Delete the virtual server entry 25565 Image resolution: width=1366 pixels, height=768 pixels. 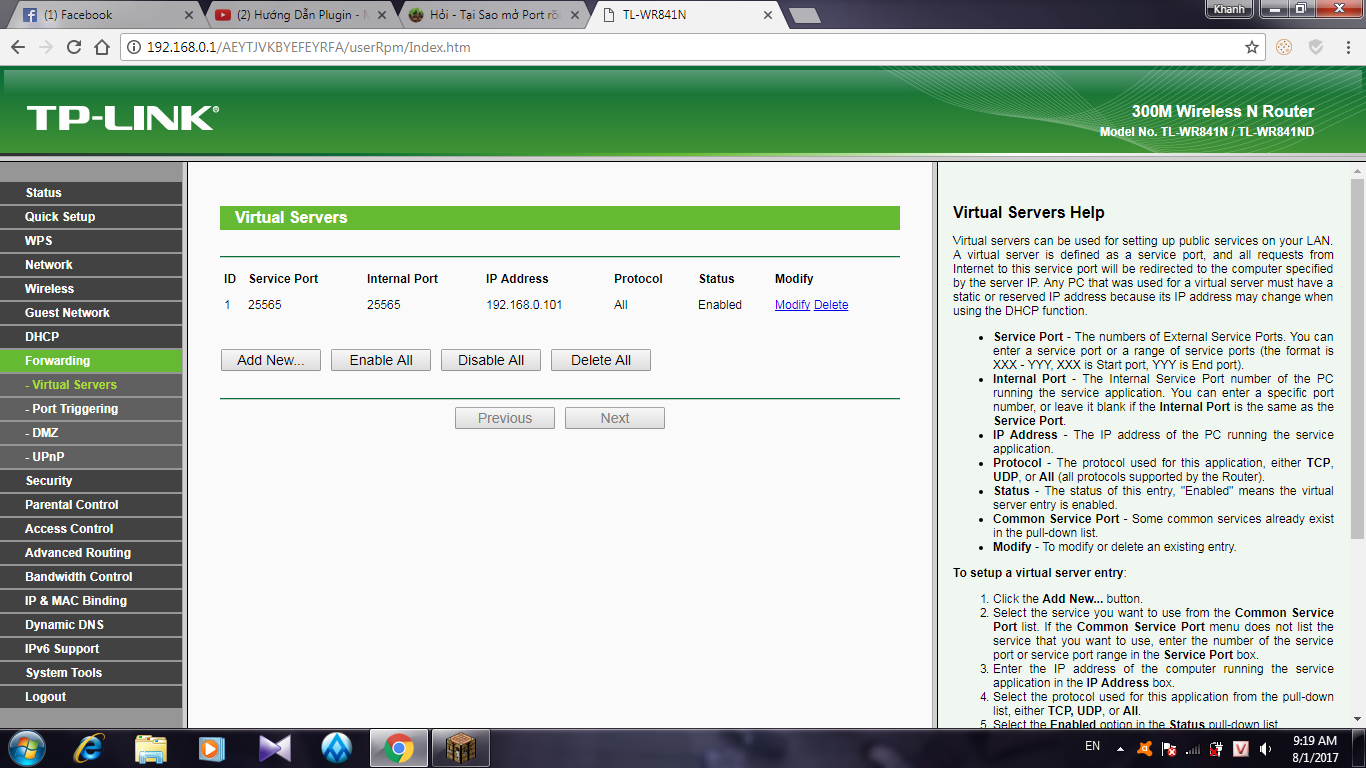[831, 305]
